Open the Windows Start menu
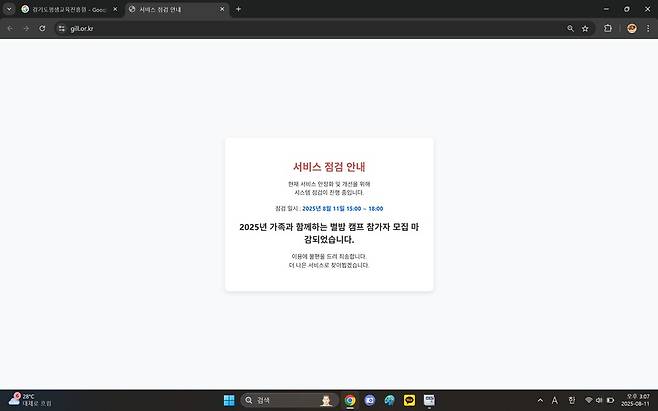Image resolution: width=658 pixels, height=411 pixels. pos(229,401)
